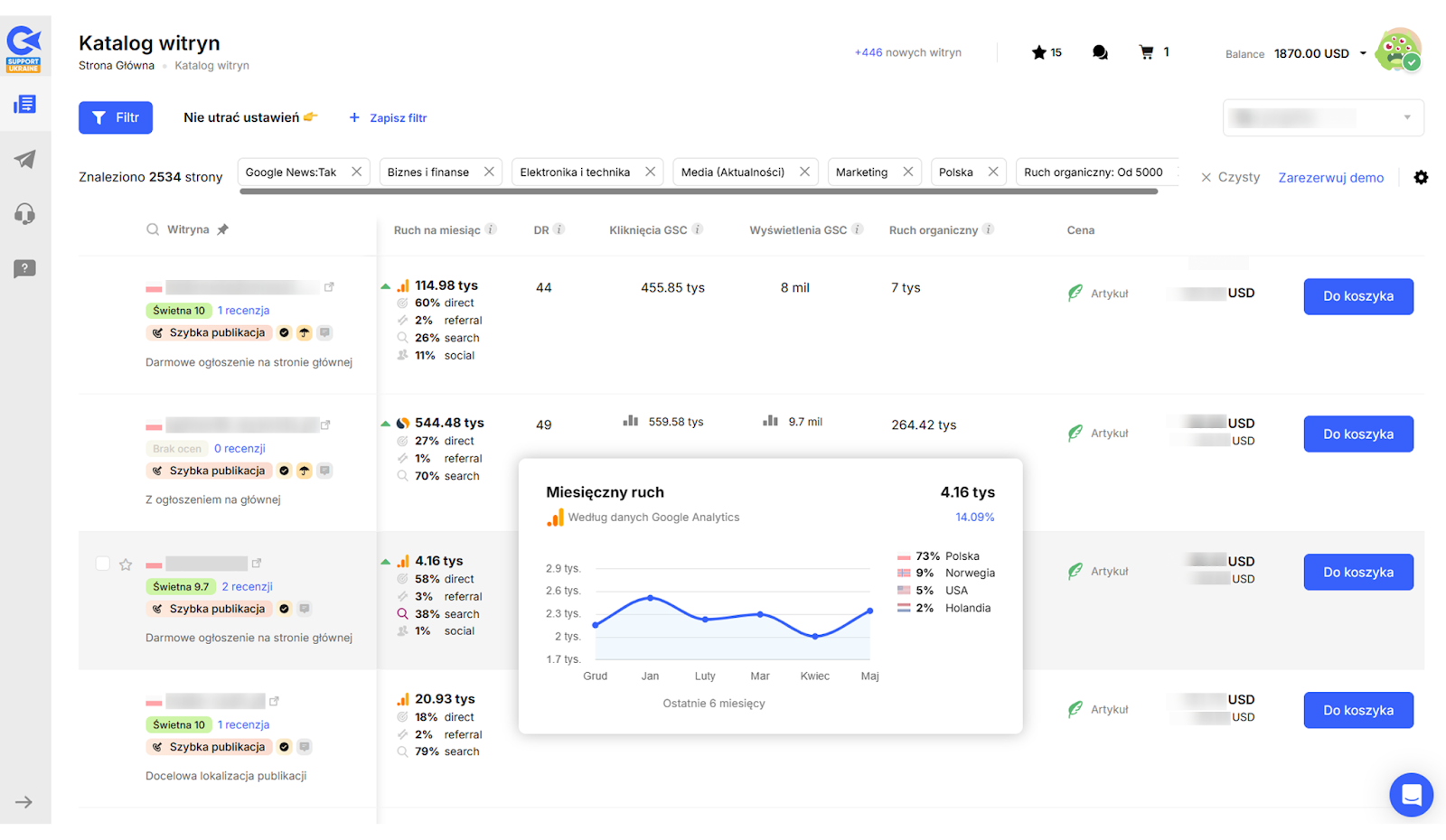Open the favorites star icon in header
This screenshot has height=840, width=1446.
point(1038,52)
